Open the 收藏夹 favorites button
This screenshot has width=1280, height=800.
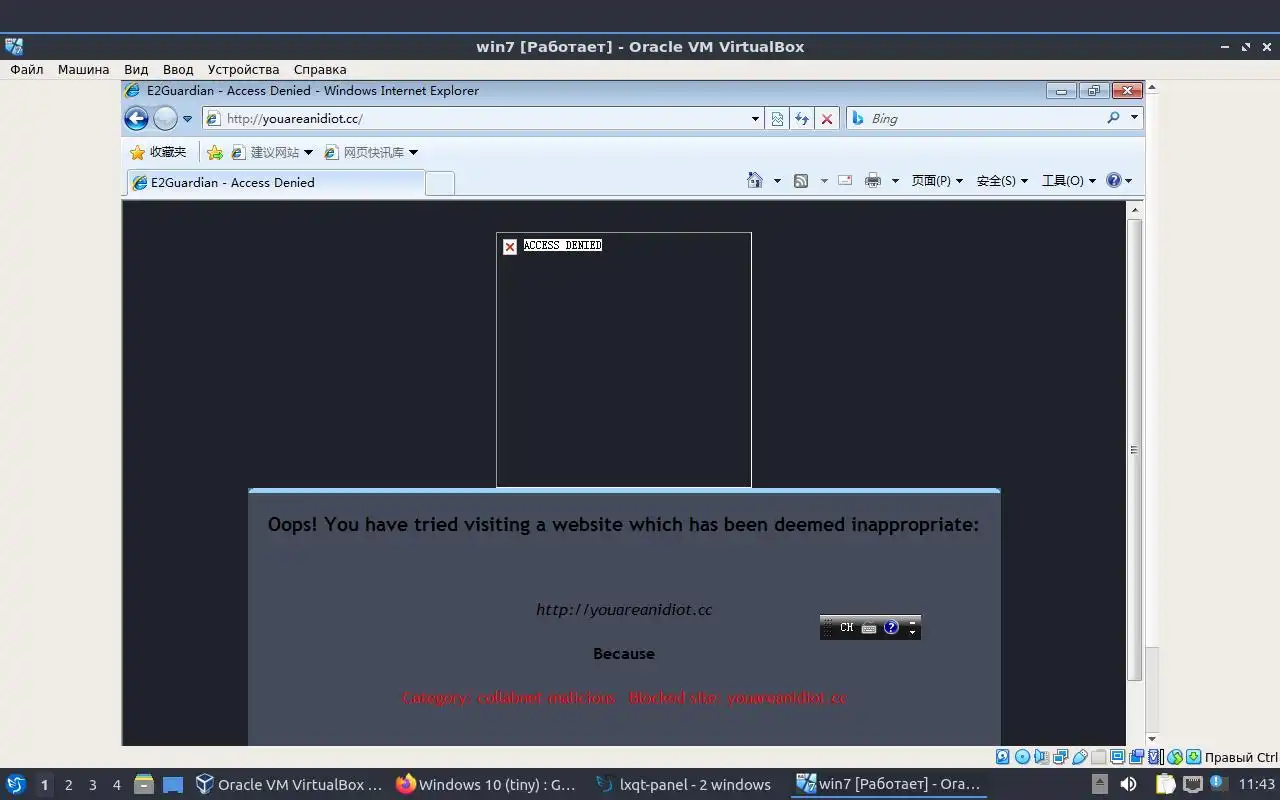(x=158, y=152)
